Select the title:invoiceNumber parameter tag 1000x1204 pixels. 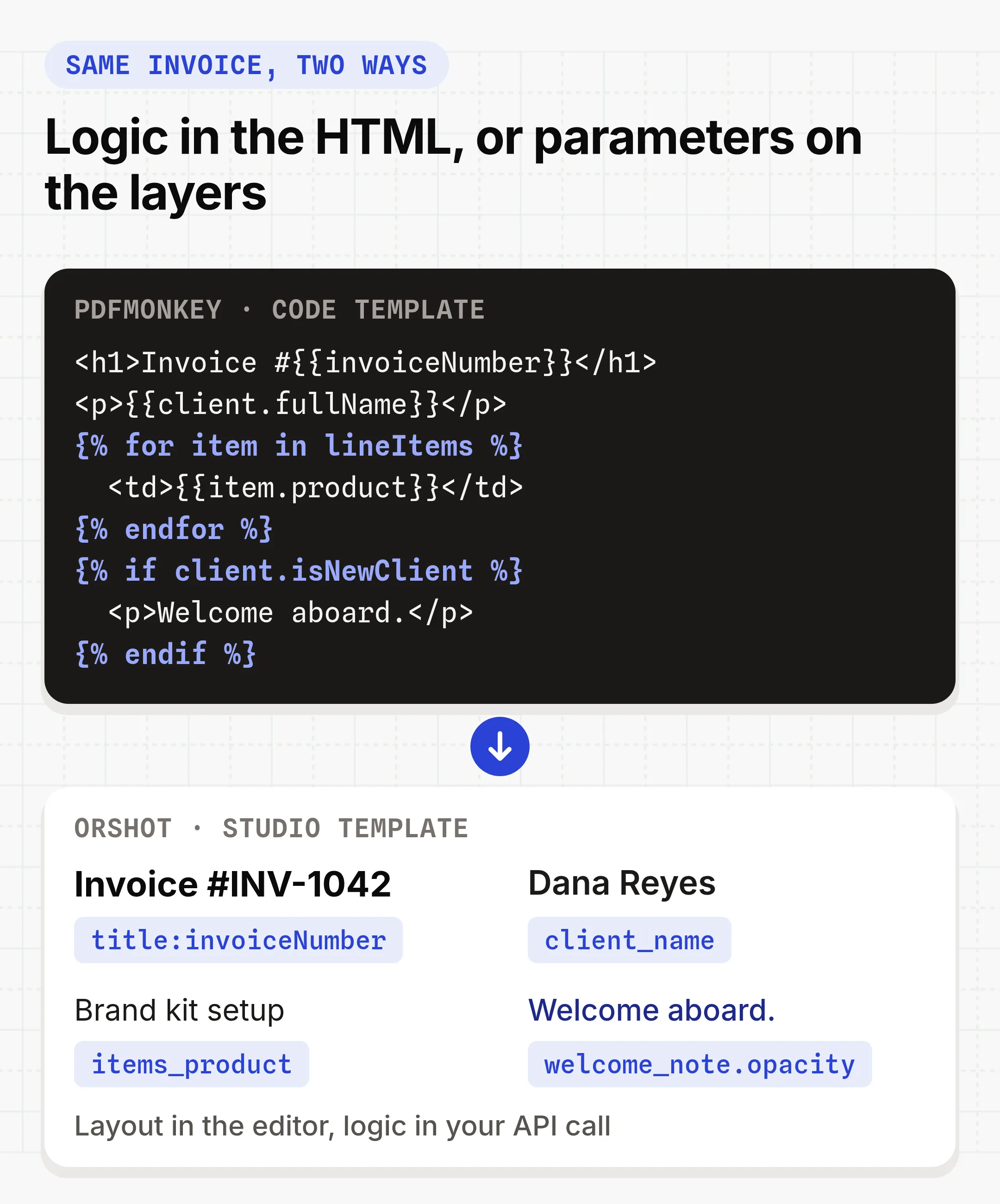(x=238, y=940)
